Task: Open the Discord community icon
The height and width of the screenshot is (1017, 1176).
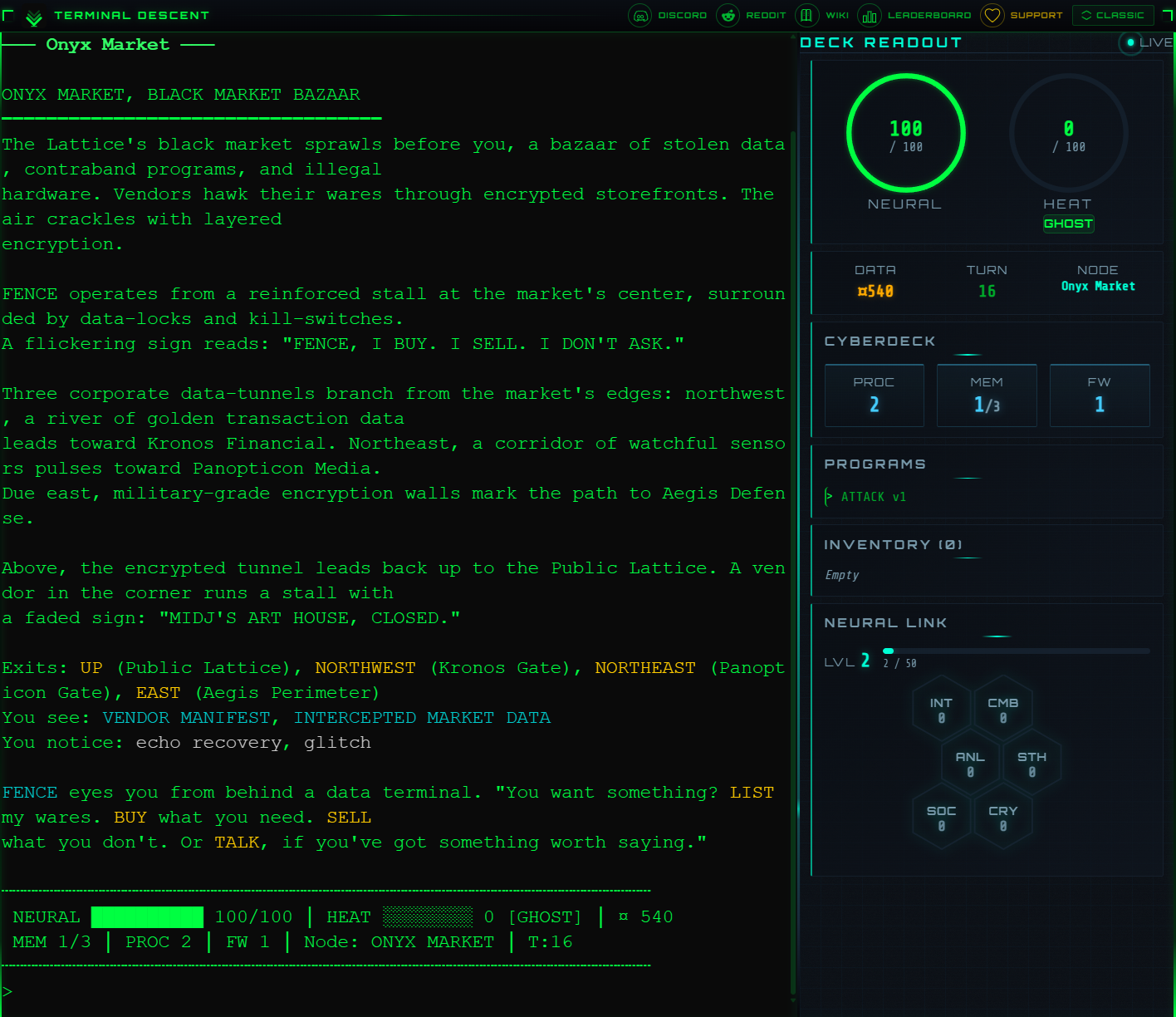Action: pyautogui.click(x=639, y=15)
